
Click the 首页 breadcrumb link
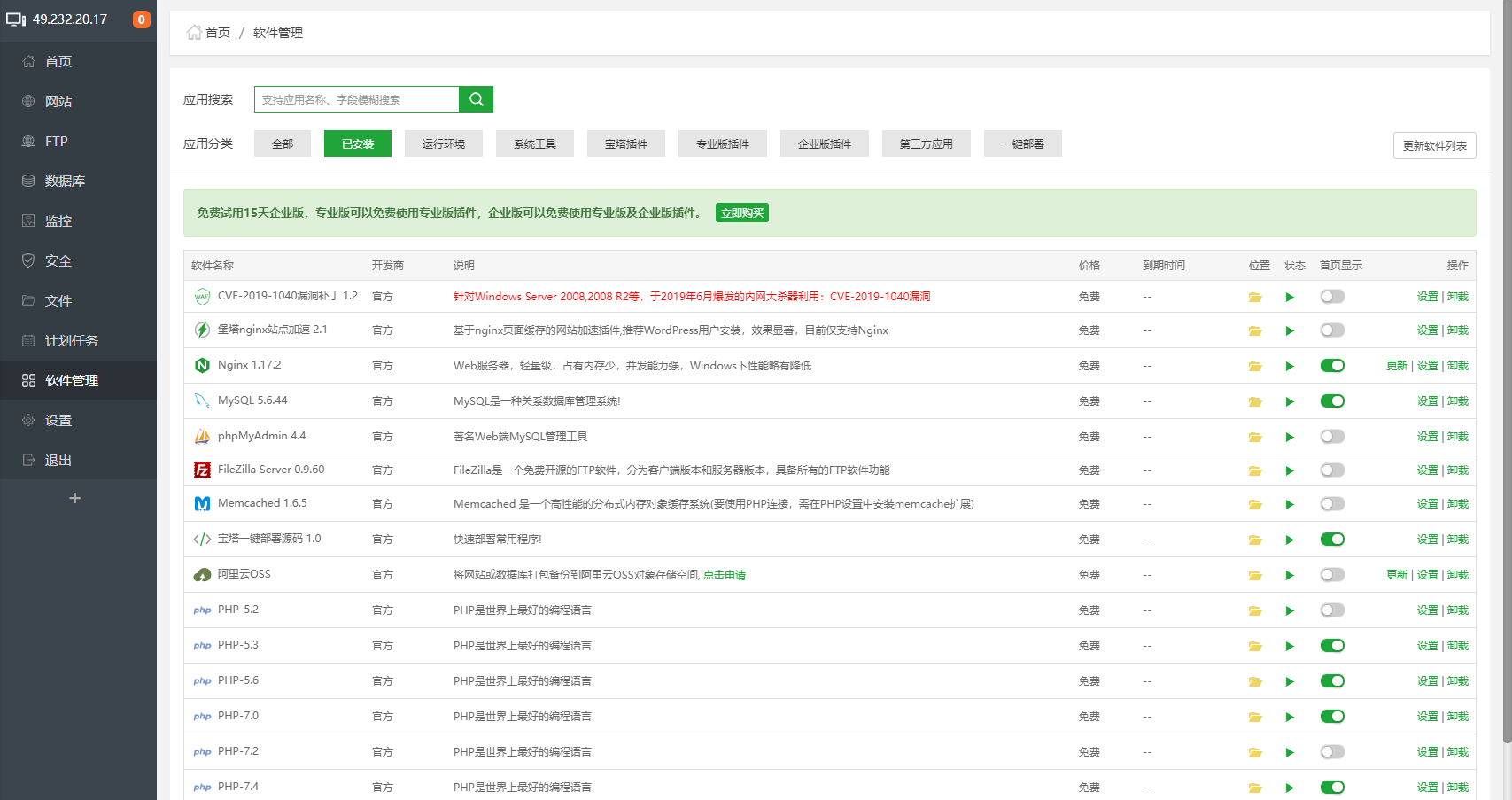[218, 33]
